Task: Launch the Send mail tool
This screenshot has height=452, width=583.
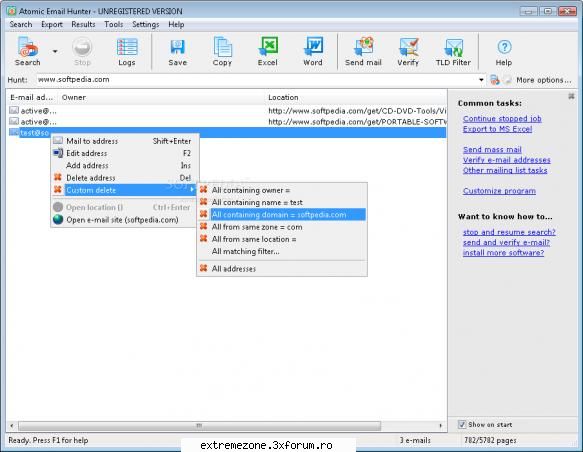Action: 363,52
